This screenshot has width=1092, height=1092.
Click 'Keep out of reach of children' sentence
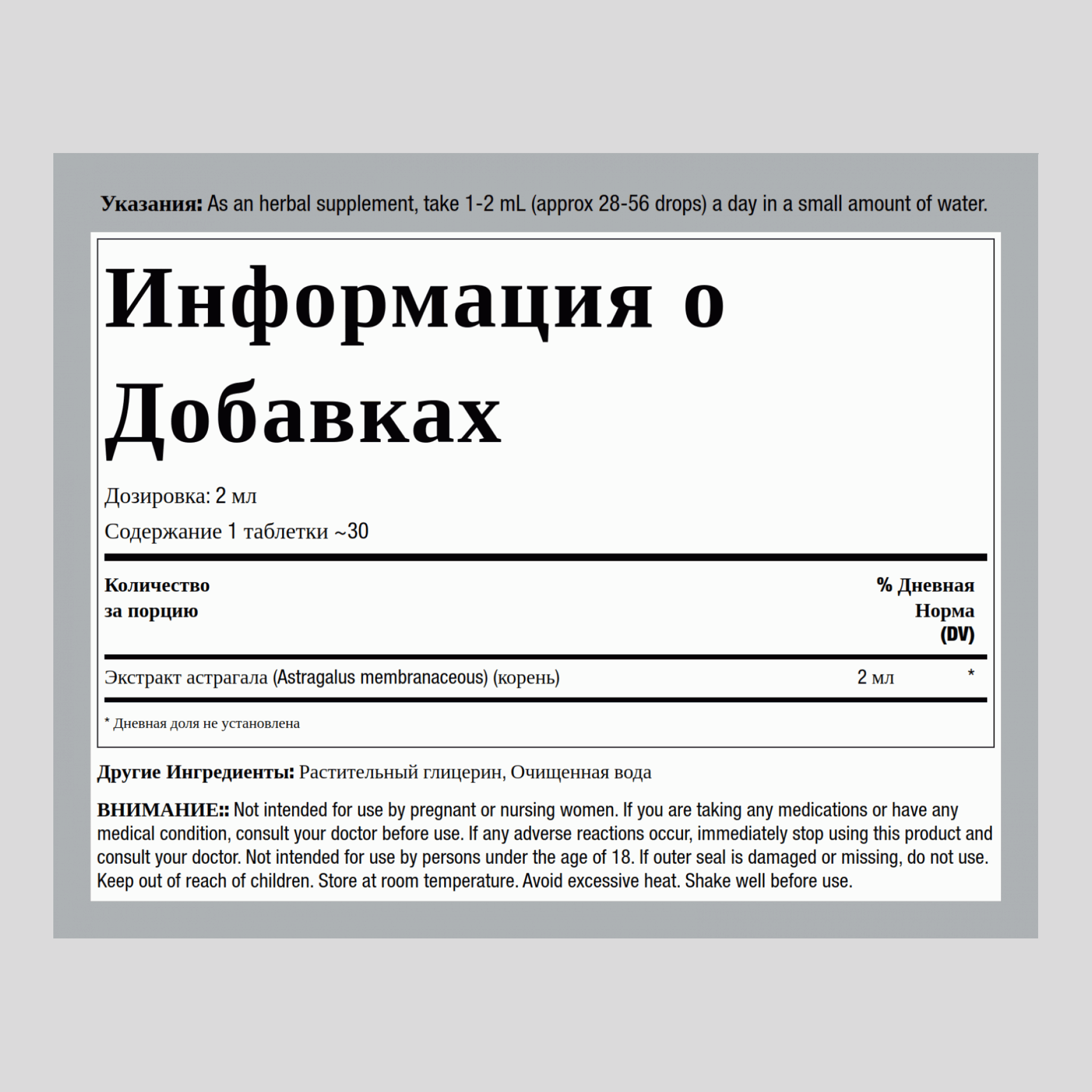(205, 881)
